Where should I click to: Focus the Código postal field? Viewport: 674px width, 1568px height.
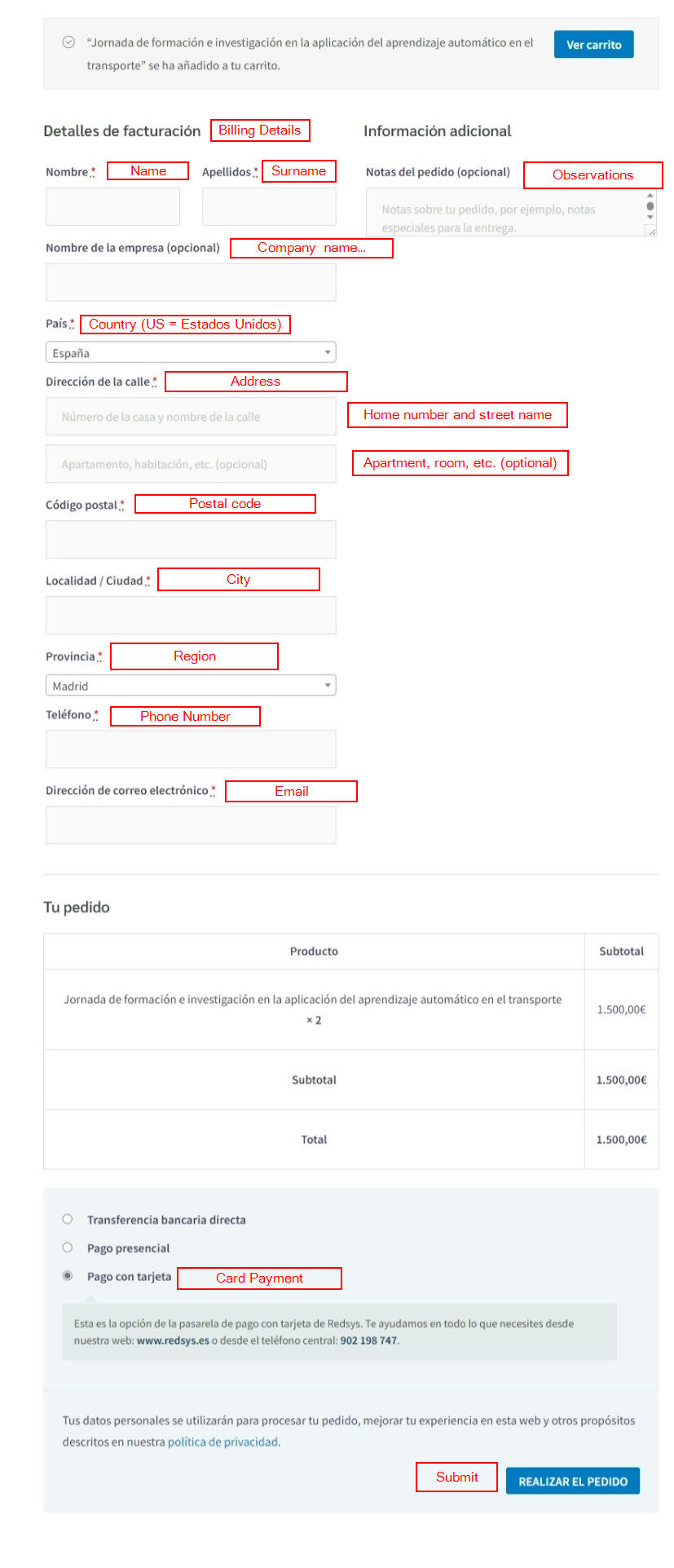191,540
